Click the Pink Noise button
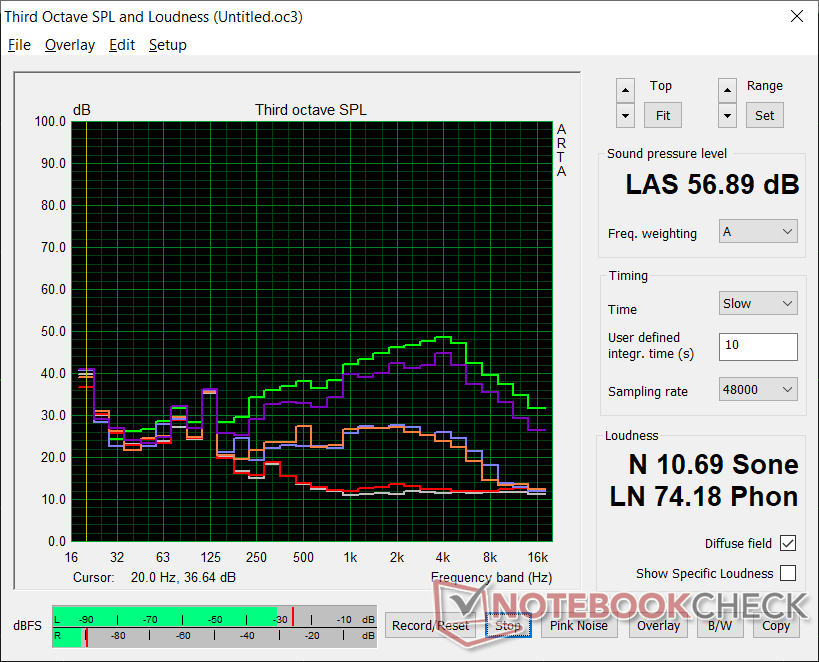 tap(578, 625)
